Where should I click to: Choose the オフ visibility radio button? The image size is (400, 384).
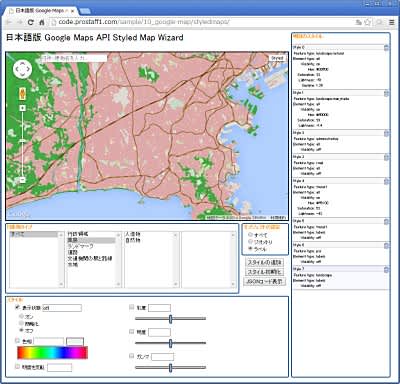point(22,330)
